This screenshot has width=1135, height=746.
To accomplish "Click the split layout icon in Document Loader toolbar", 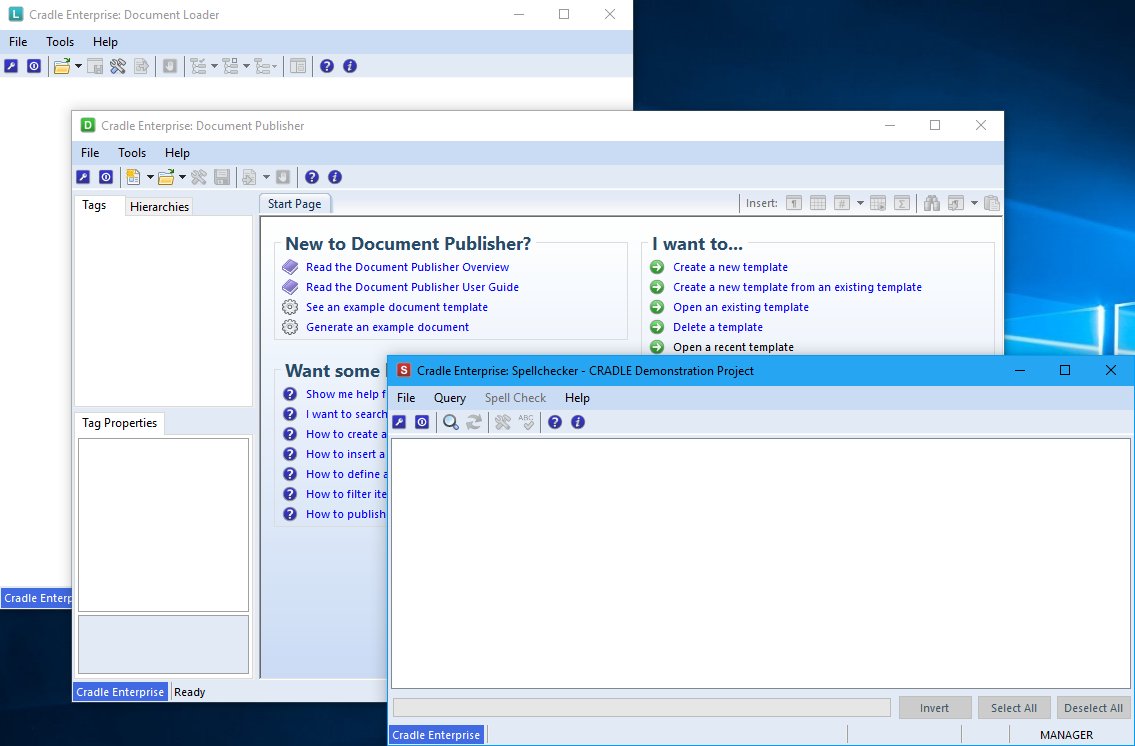I will pyautogui.click(x=298, y=66).
